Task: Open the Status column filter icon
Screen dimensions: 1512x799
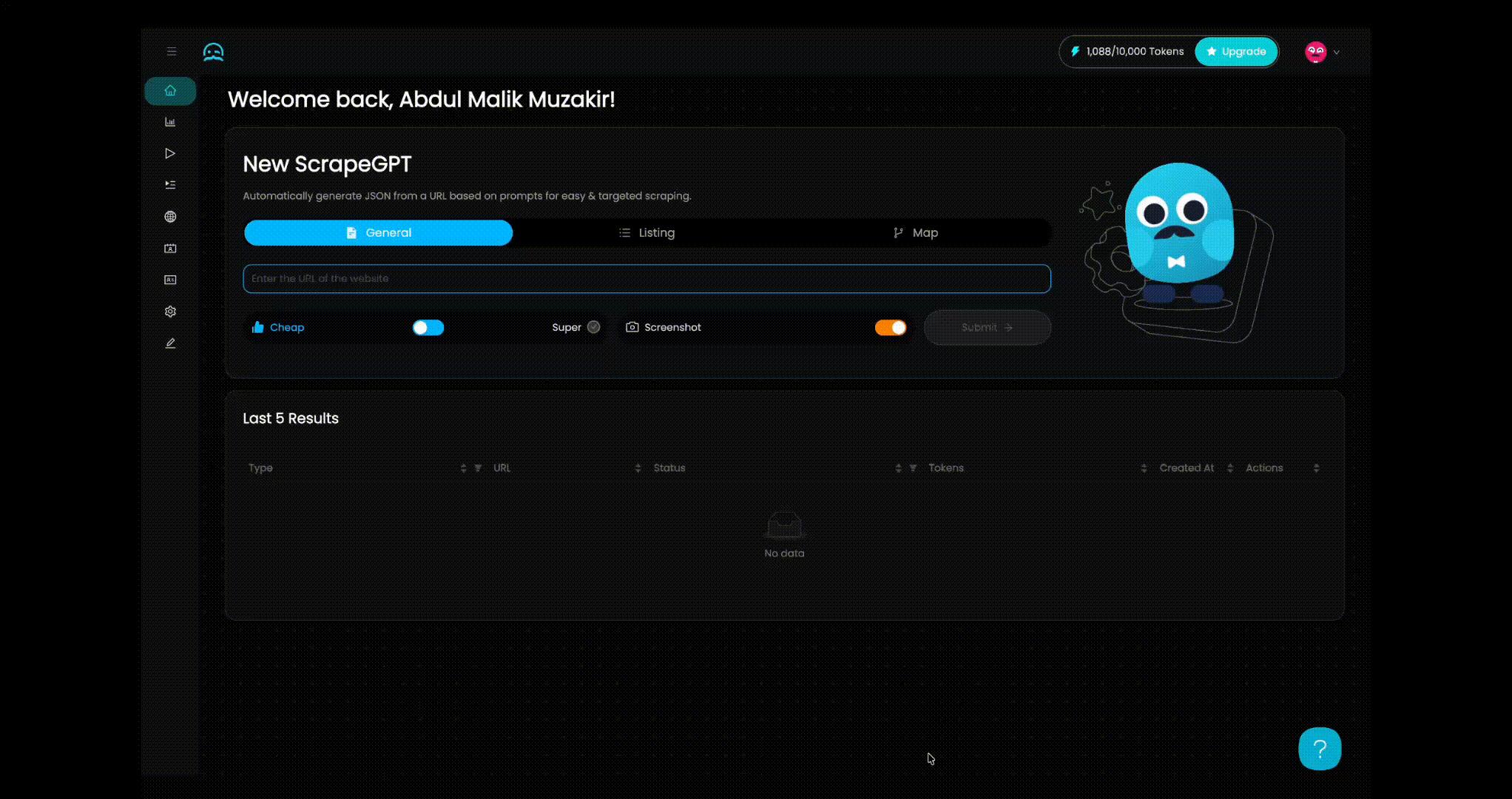Action: (x=913, y=468)
